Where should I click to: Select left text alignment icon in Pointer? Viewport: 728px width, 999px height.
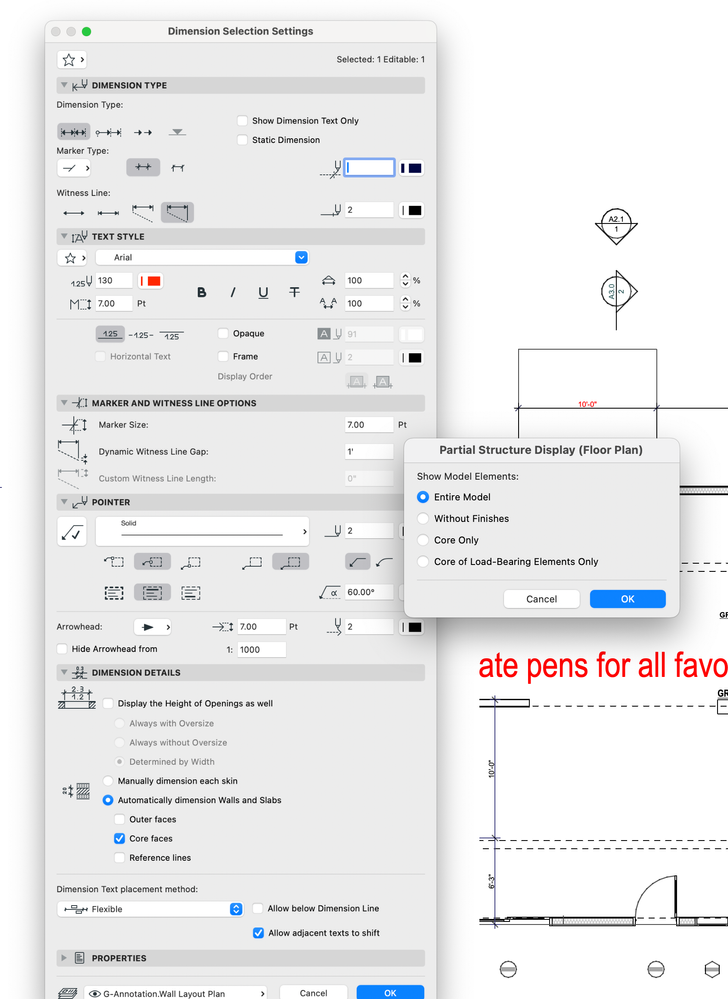coord(114,593)
